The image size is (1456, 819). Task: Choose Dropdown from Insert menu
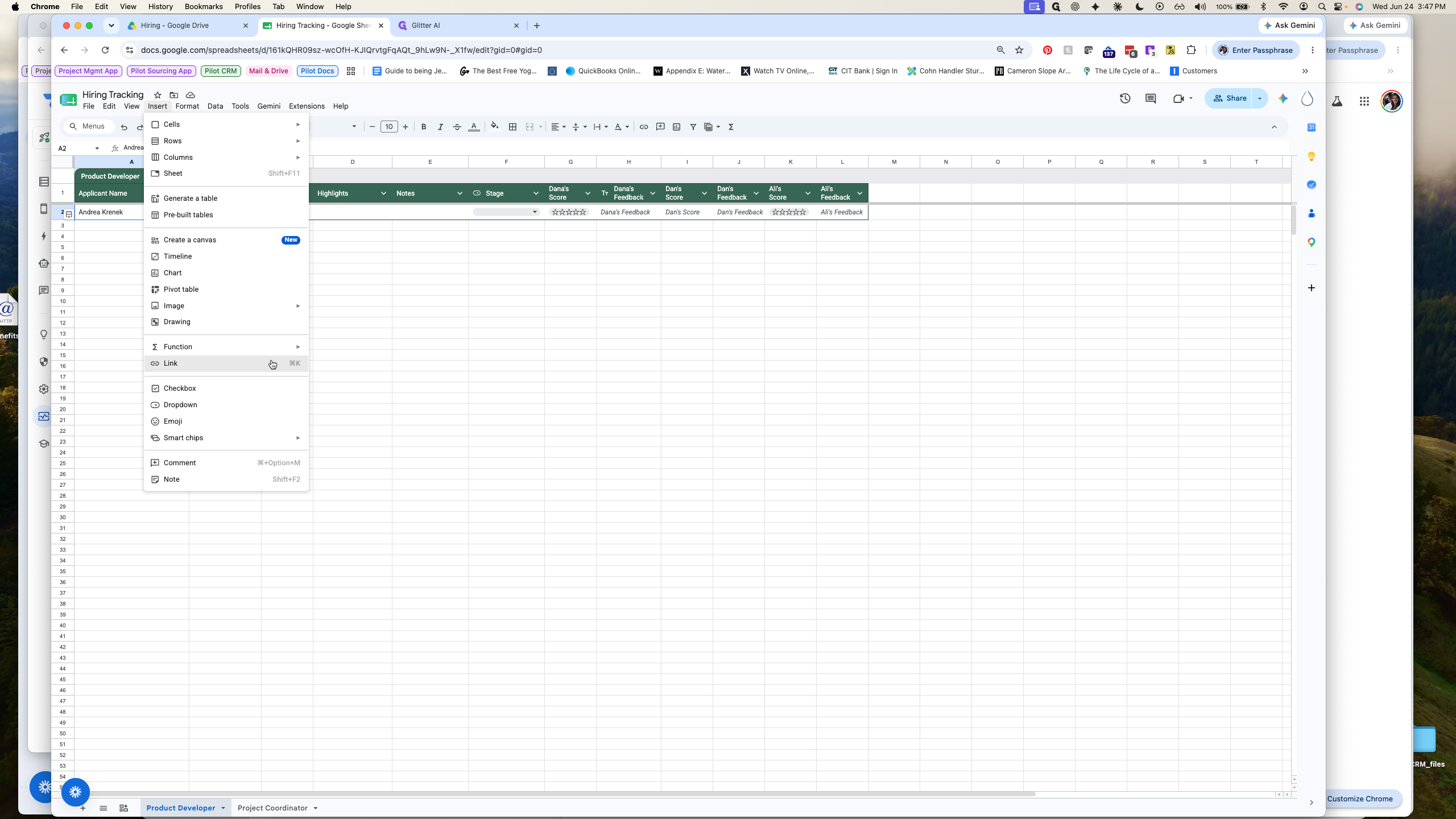(x=226, y=405)
